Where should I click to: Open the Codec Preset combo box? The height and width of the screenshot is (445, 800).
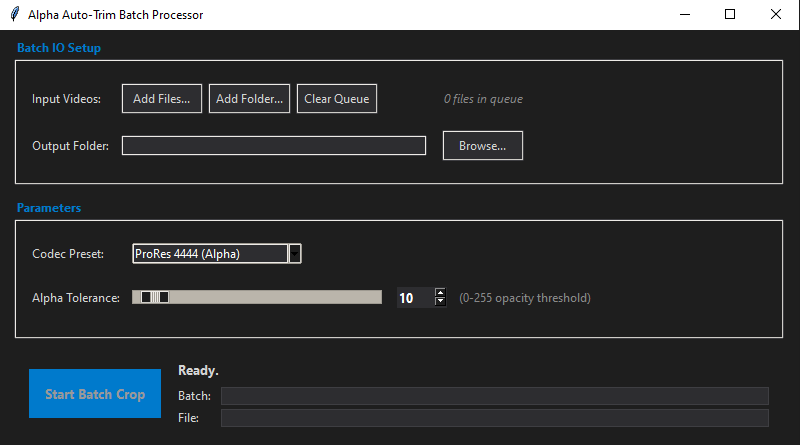pos(210,254)
